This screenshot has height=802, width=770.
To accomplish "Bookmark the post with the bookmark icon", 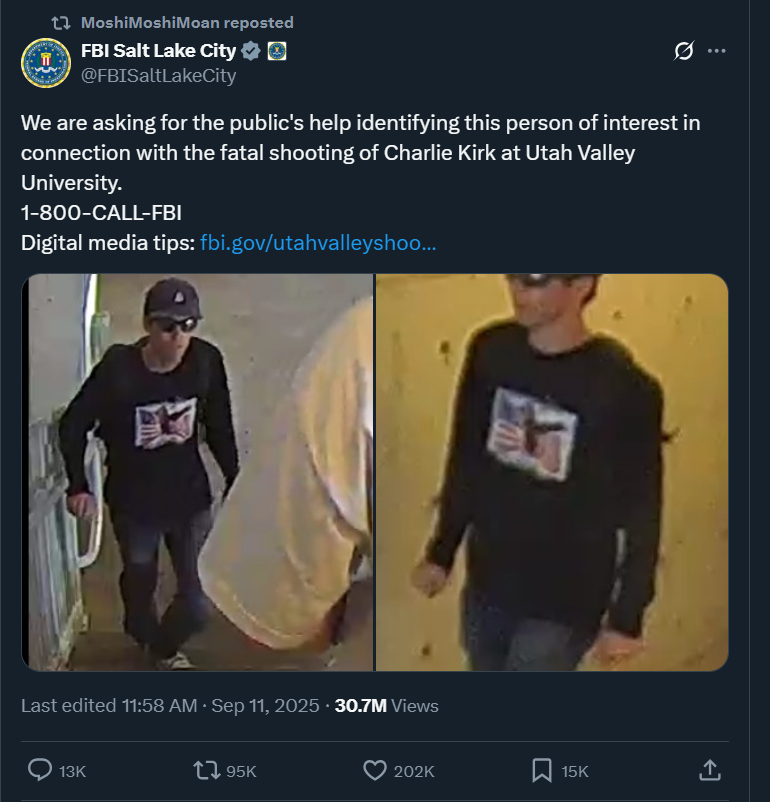I will click(542, 770).
